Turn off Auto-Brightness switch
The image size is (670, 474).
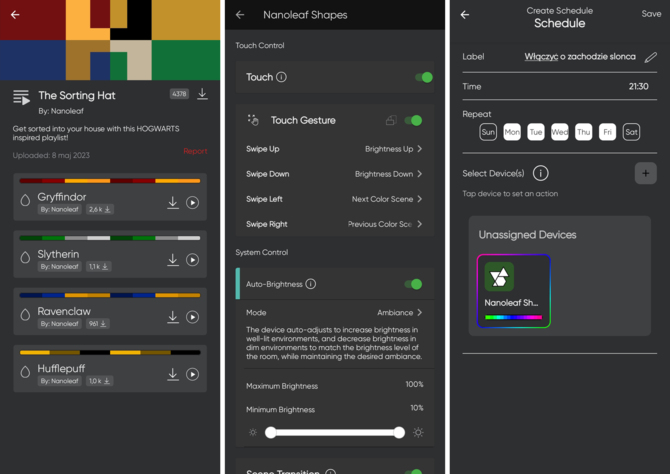pyautogui.click(x=413, y=284)
